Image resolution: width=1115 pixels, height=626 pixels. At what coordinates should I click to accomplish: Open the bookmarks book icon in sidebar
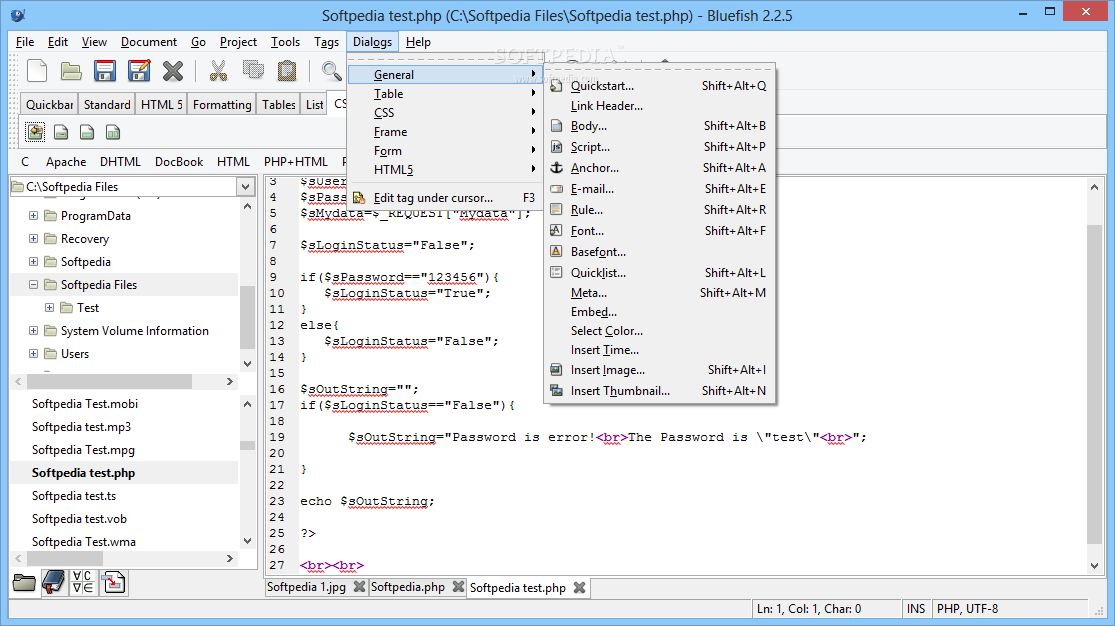pos(53,583)
